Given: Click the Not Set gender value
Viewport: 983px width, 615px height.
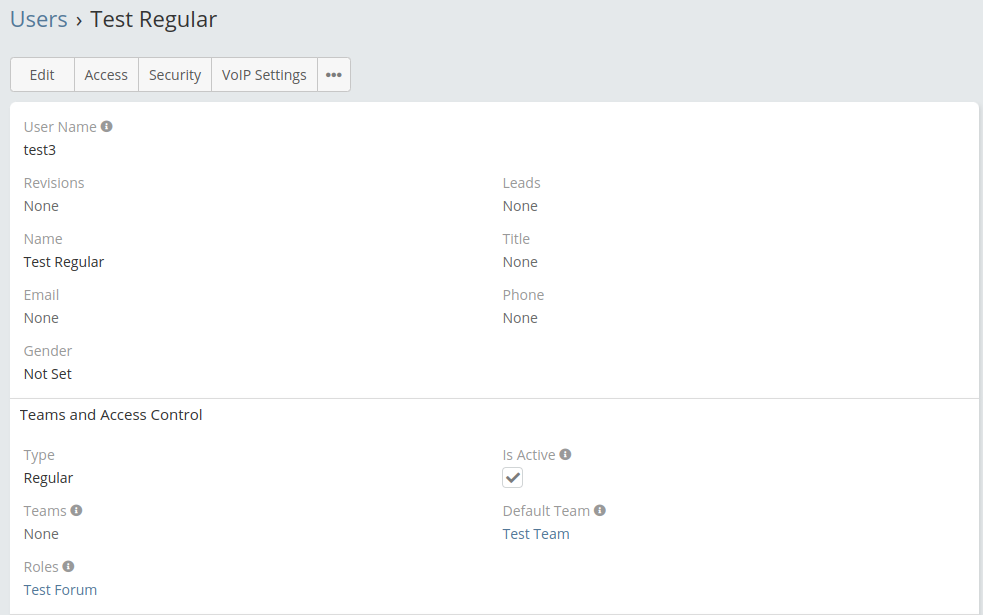Looking at the screenshot, I should click(48, 374).
